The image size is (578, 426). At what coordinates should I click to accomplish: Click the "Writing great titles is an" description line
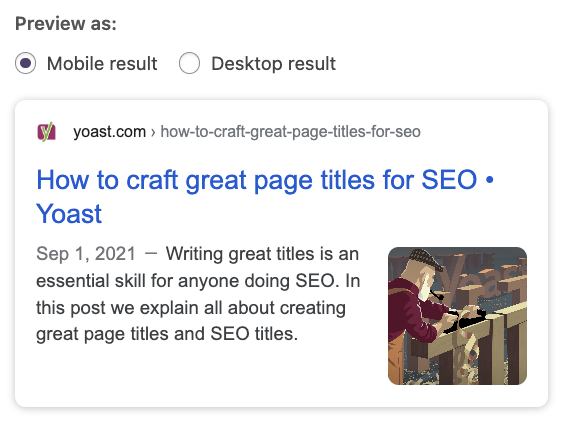tap(262, 254)
